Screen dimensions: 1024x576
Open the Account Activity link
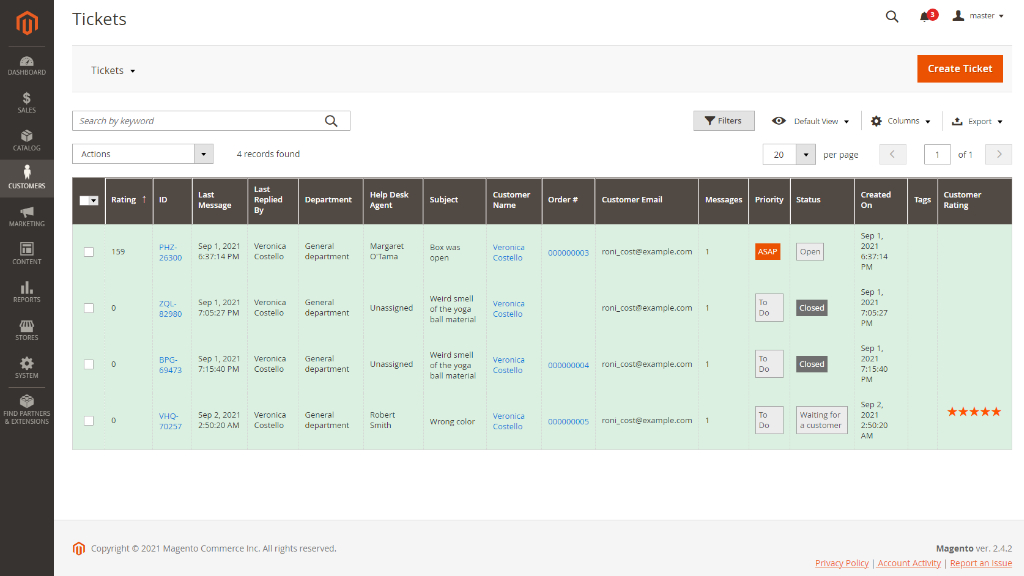(x=909, y=563)
